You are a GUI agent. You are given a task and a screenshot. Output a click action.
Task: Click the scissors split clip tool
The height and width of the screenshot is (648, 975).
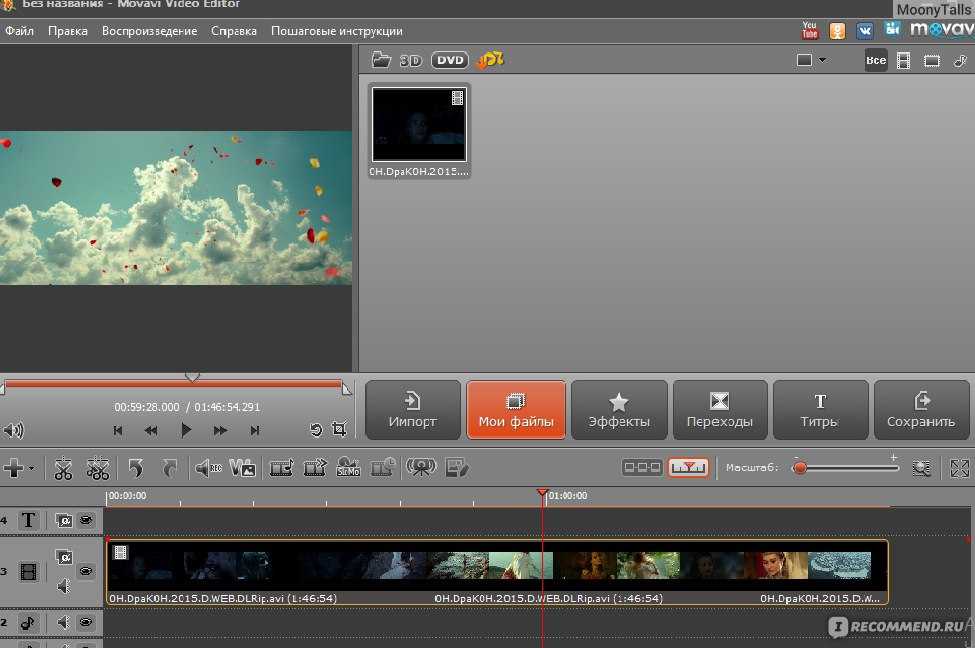pos(63,468)
